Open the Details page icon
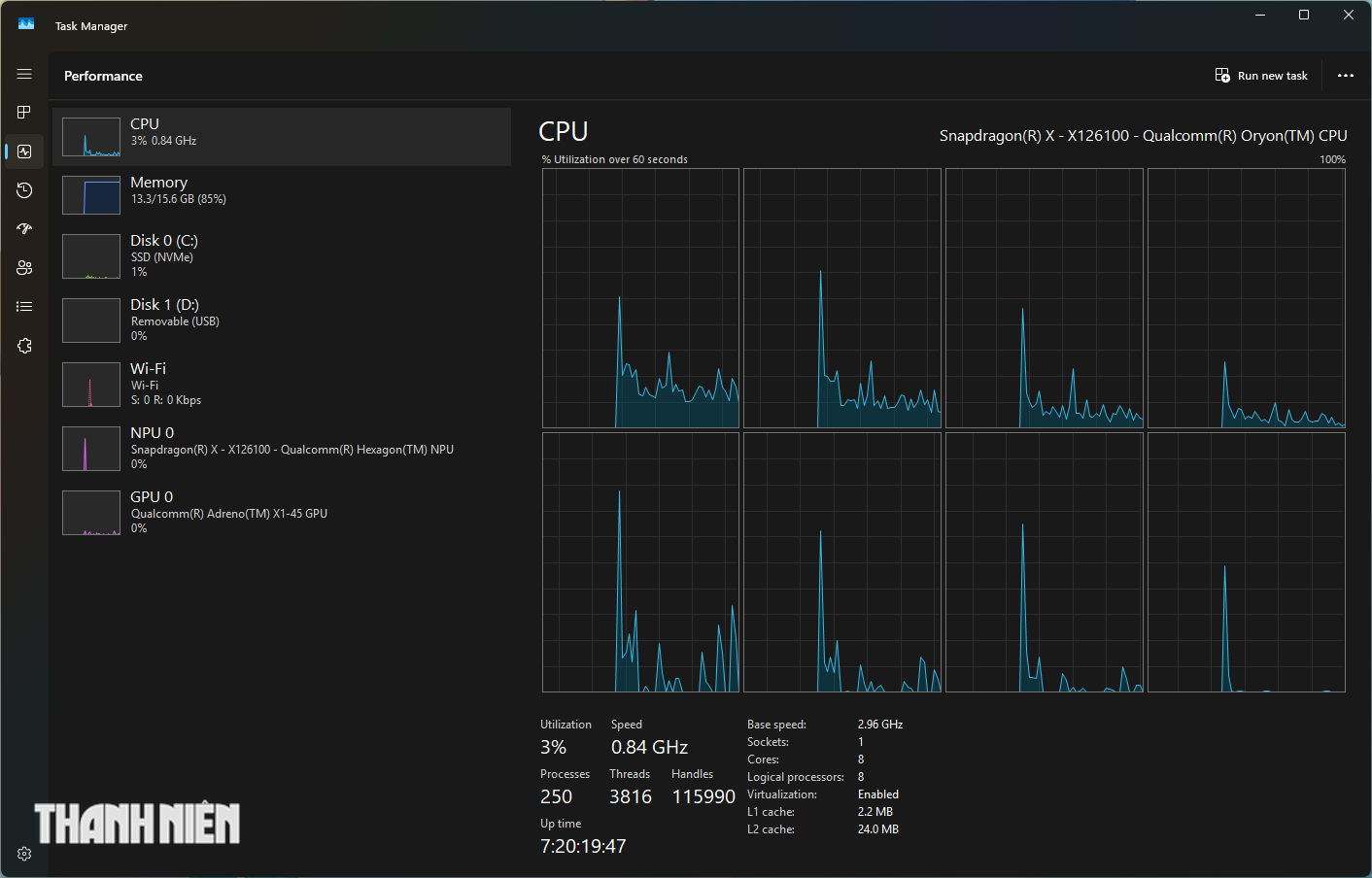Viewport: 1372px width, 878px height. 24,307
